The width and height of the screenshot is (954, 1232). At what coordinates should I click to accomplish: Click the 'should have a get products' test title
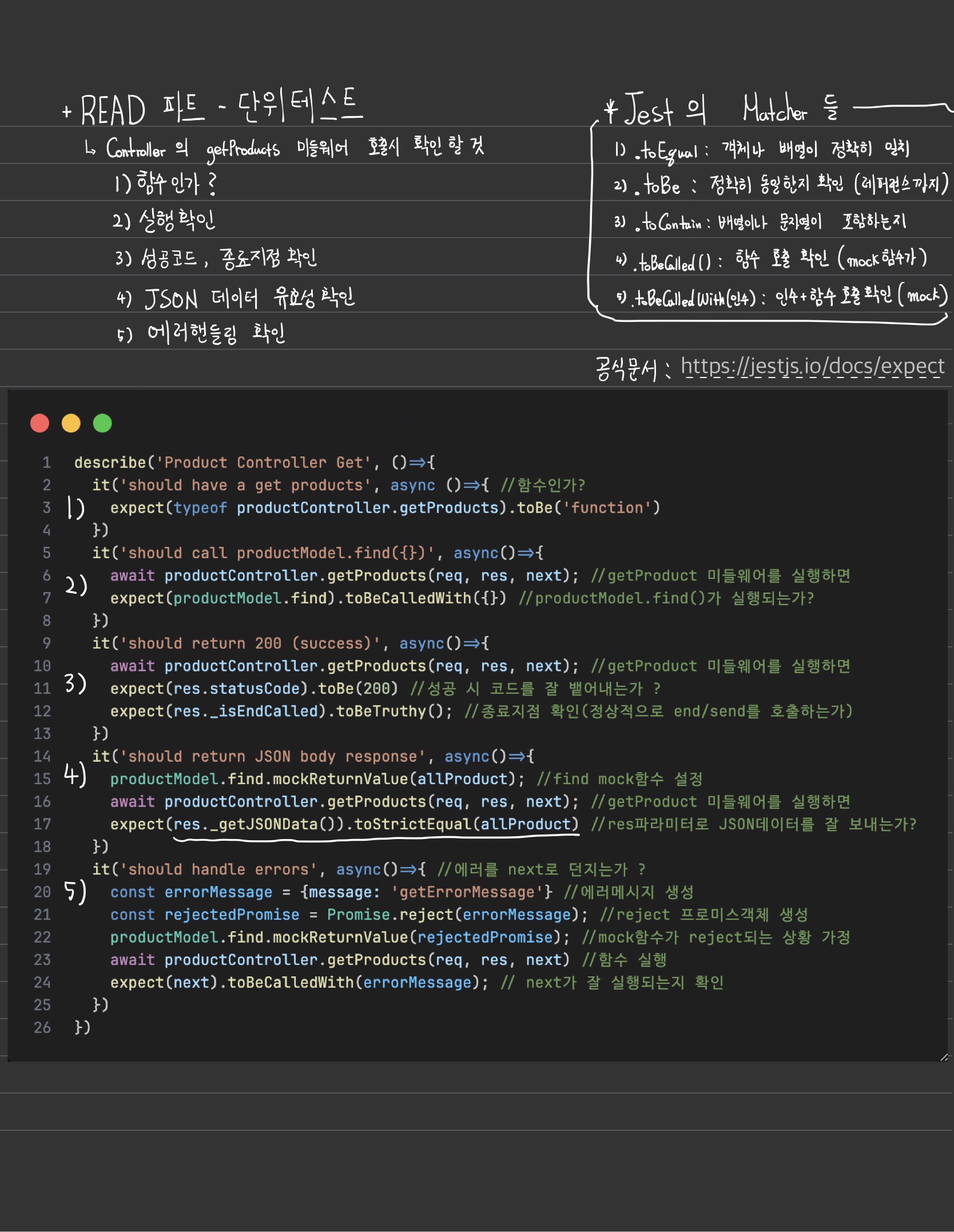tap(245, 485)
